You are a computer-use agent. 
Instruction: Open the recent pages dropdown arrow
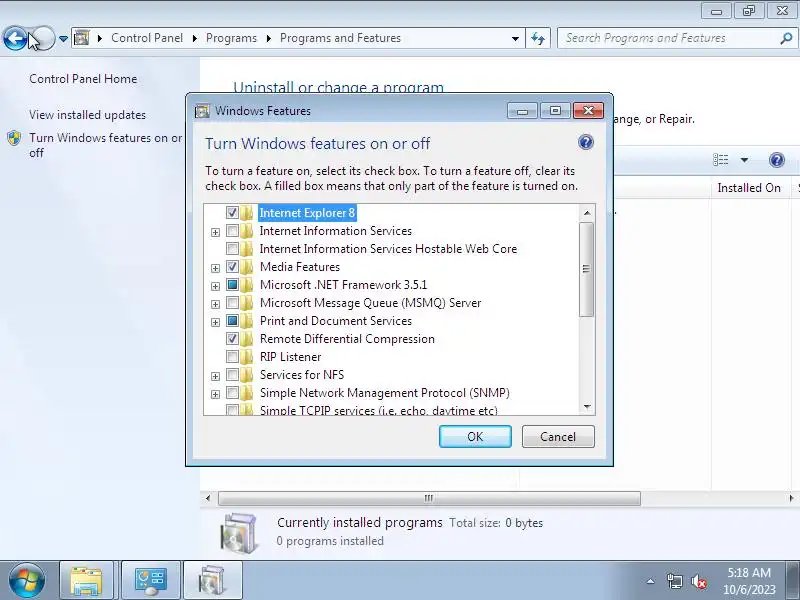[x=63, y=39]
